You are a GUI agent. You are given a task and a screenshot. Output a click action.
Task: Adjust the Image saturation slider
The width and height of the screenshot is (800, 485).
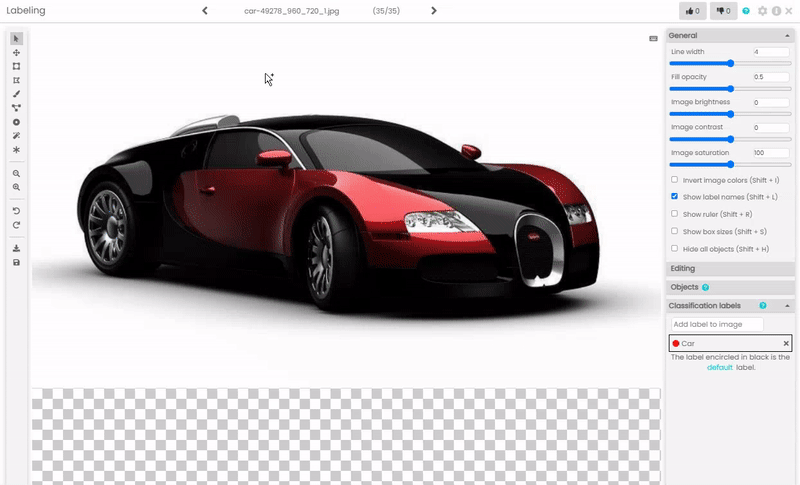click(x=730, y=164)
